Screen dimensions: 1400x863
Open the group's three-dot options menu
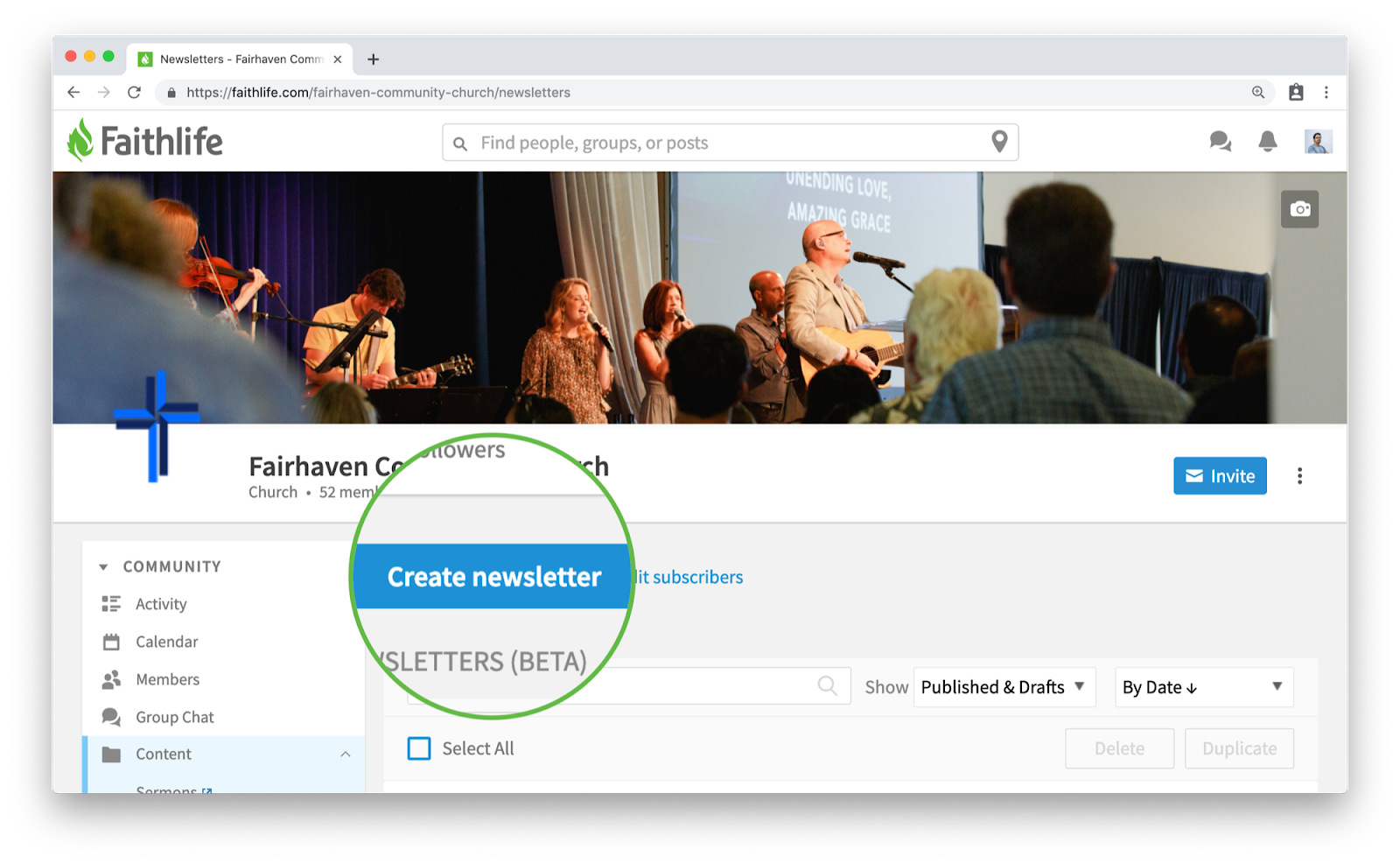pos(1299,476)
